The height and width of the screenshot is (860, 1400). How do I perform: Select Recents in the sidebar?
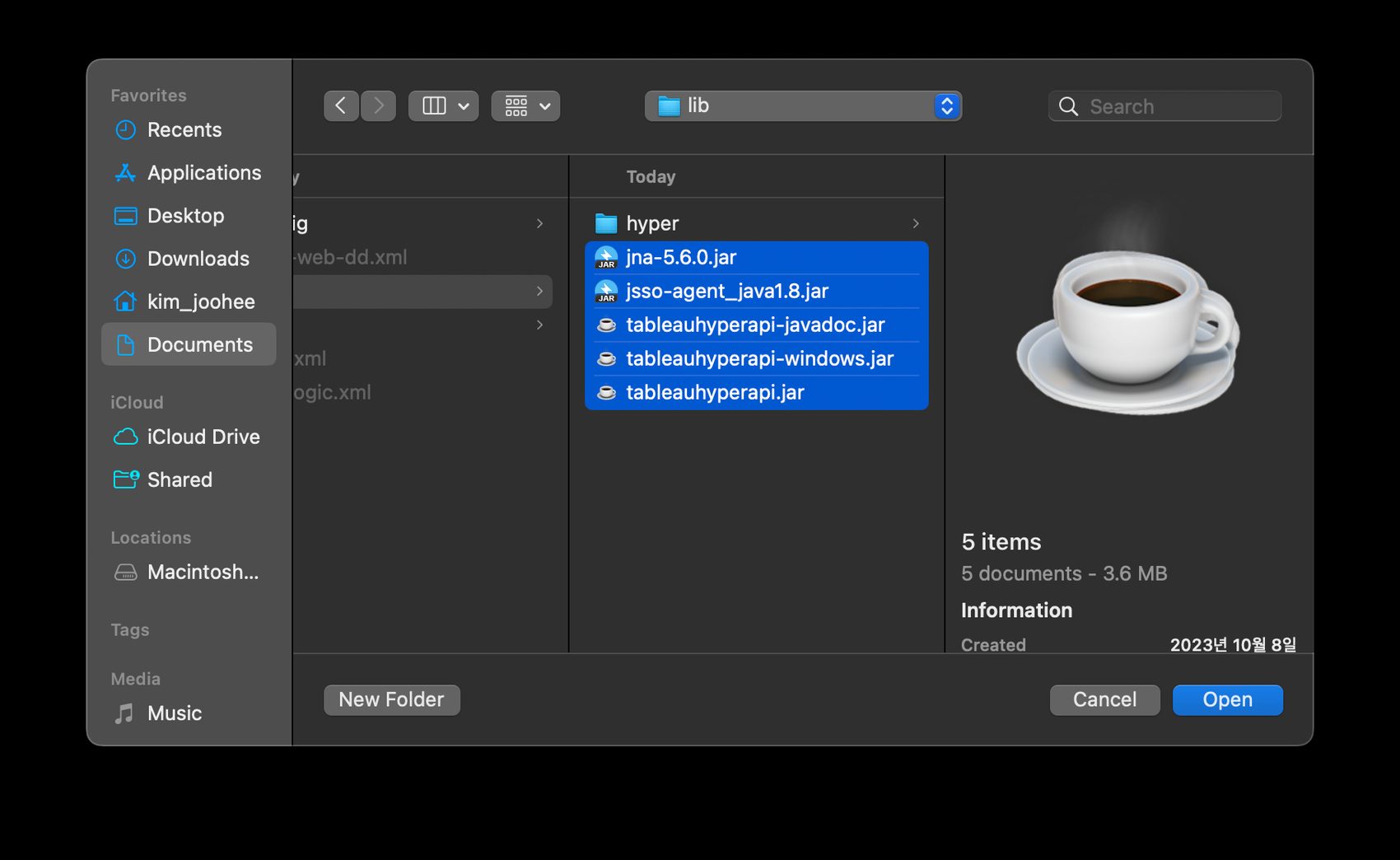click(x=184, y=130)
